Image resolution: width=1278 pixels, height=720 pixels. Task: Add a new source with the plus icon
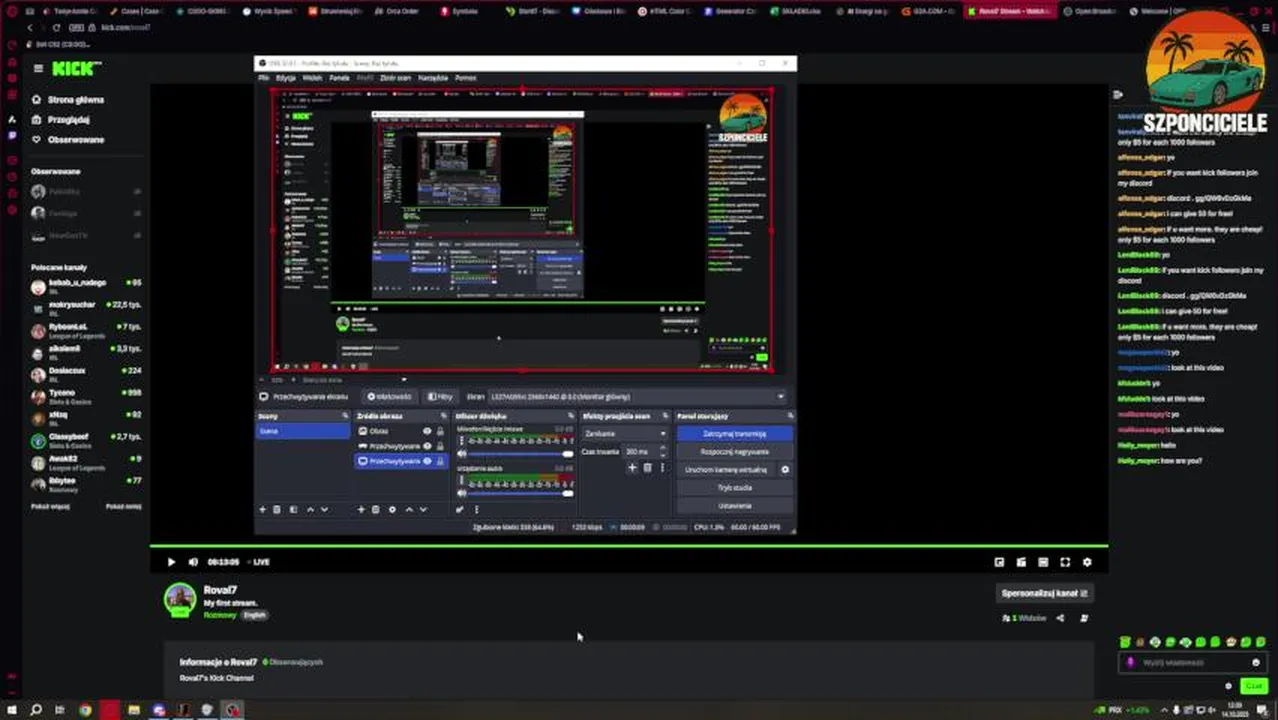pyautogui.click(x=361, y=510)
